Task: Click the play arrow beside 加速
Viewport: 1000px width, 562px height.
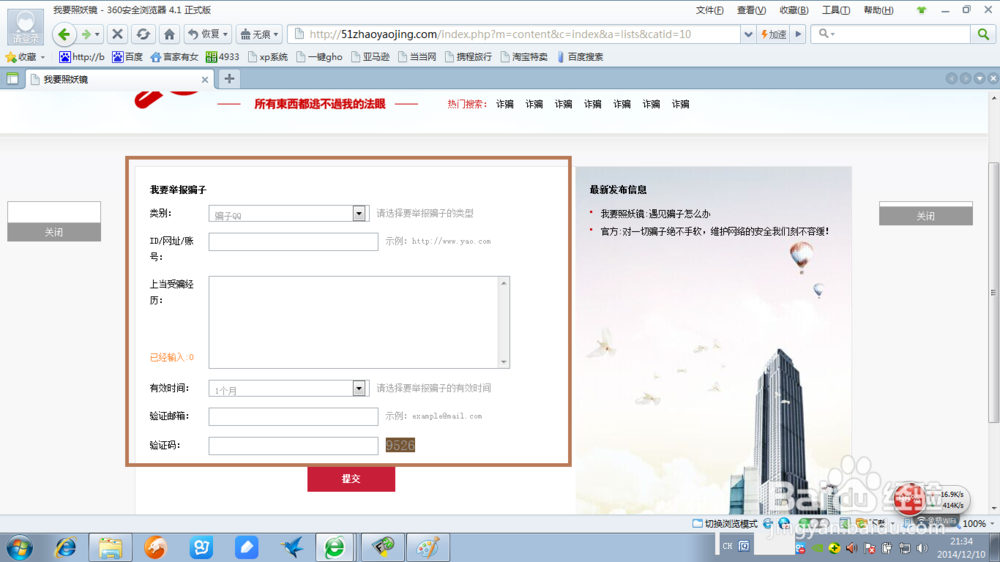Action: click(798, 34)
